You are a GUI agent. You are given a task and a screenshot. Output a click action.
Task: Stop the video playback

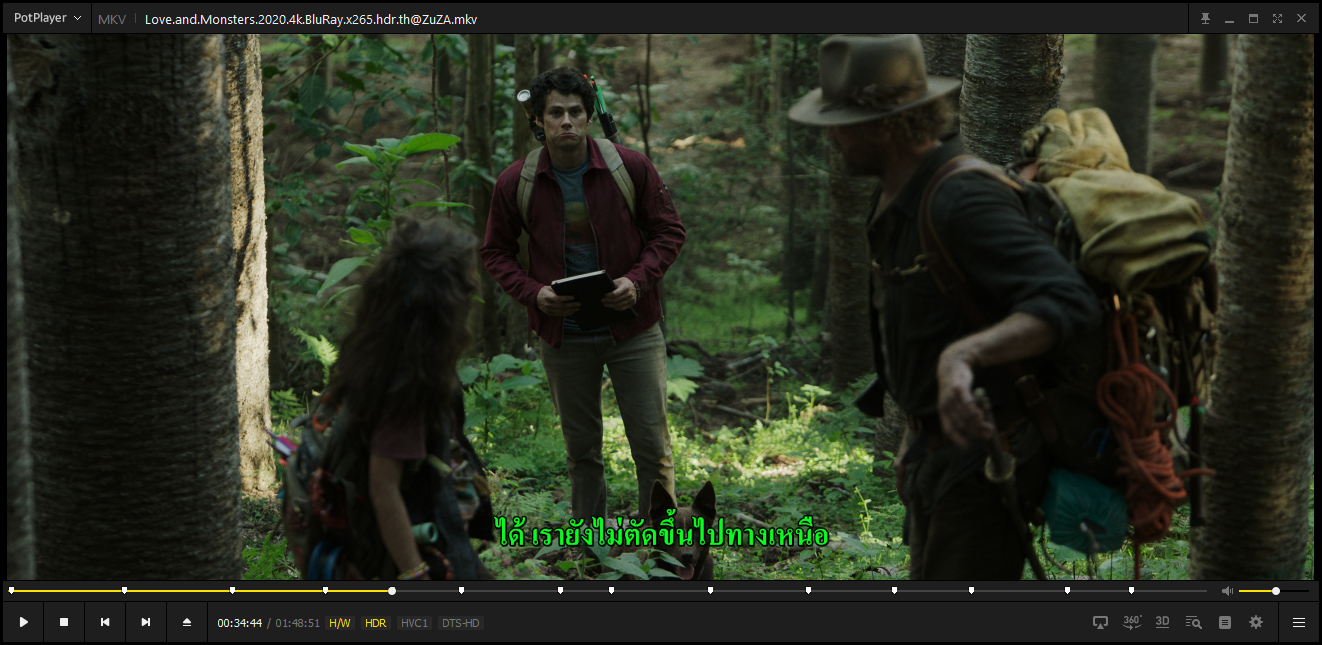64,622
